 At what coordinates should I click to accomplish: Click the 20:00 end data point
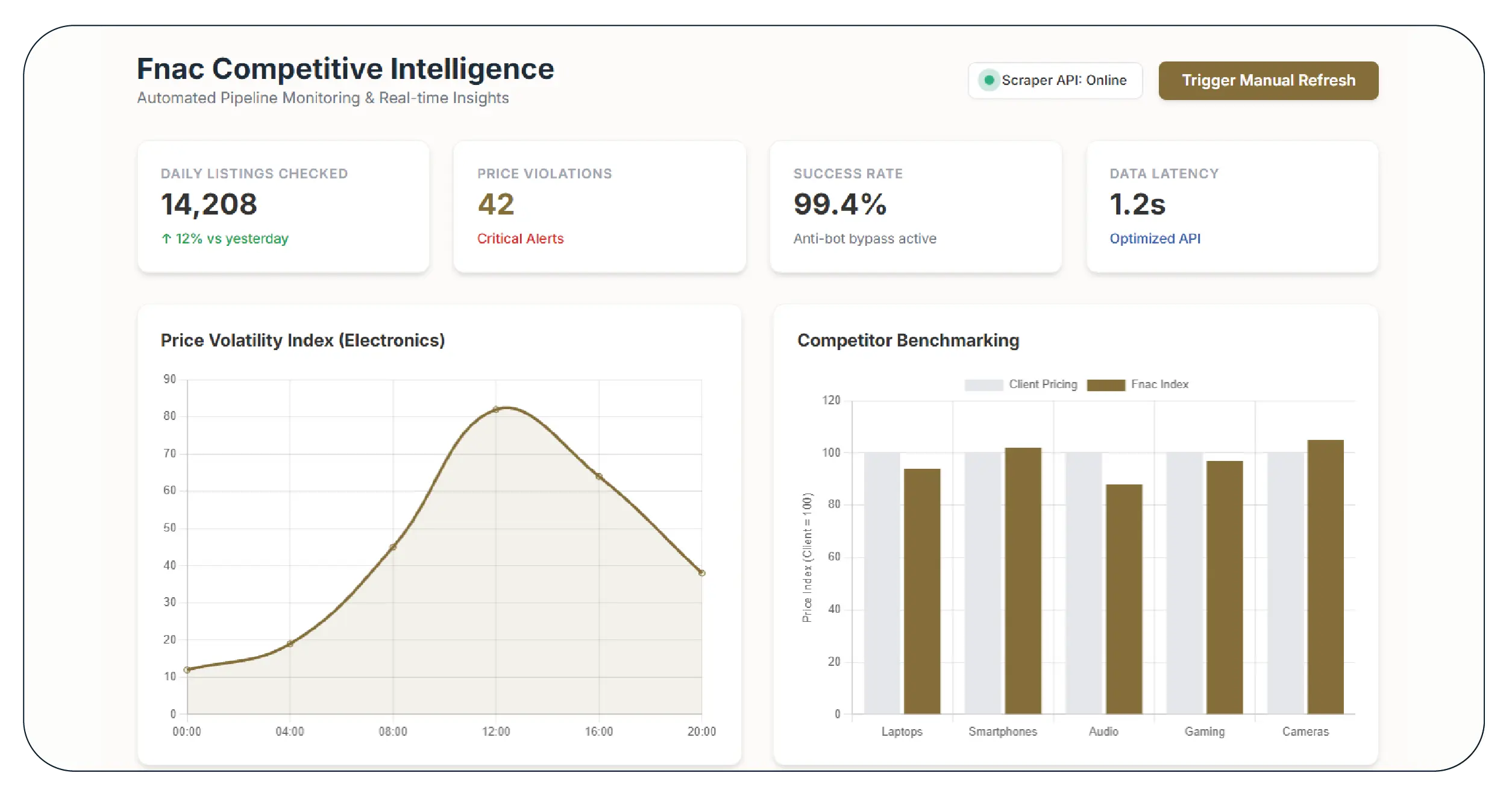(x=701, y=573)
